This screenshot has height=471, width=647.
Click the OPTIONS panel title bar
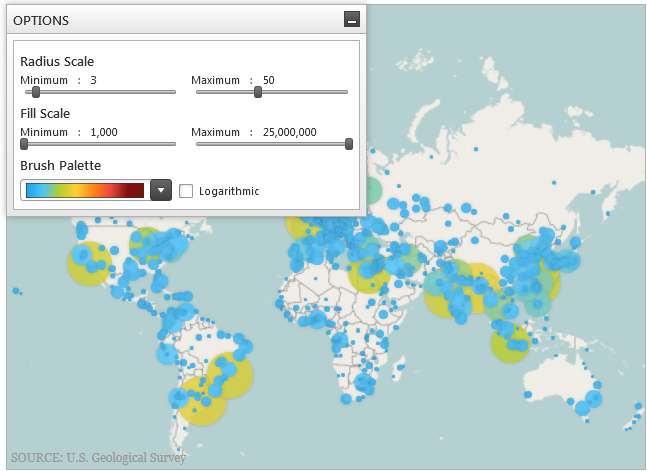click(186, 20)
